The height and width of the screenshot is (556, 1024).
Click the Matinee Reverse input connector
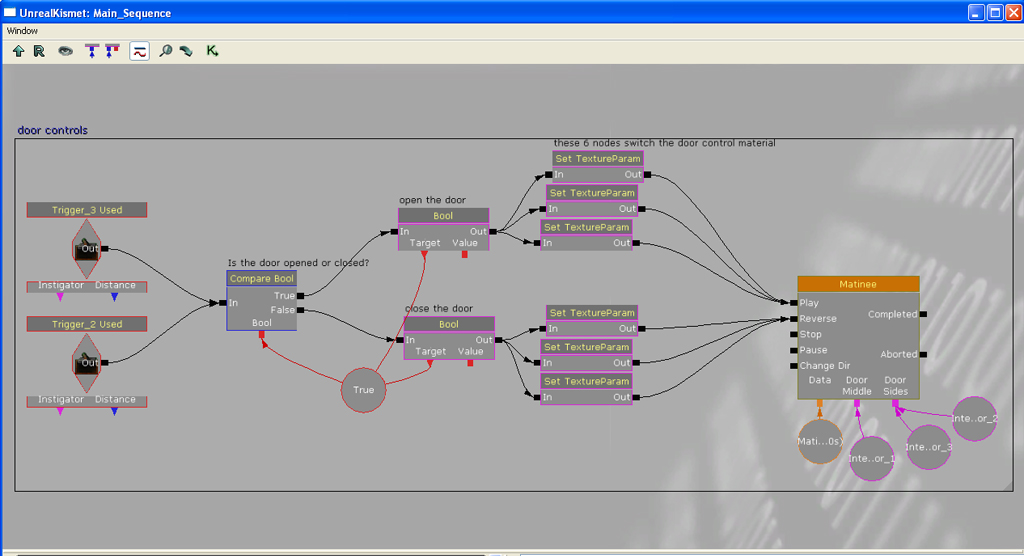click(794, 319)
